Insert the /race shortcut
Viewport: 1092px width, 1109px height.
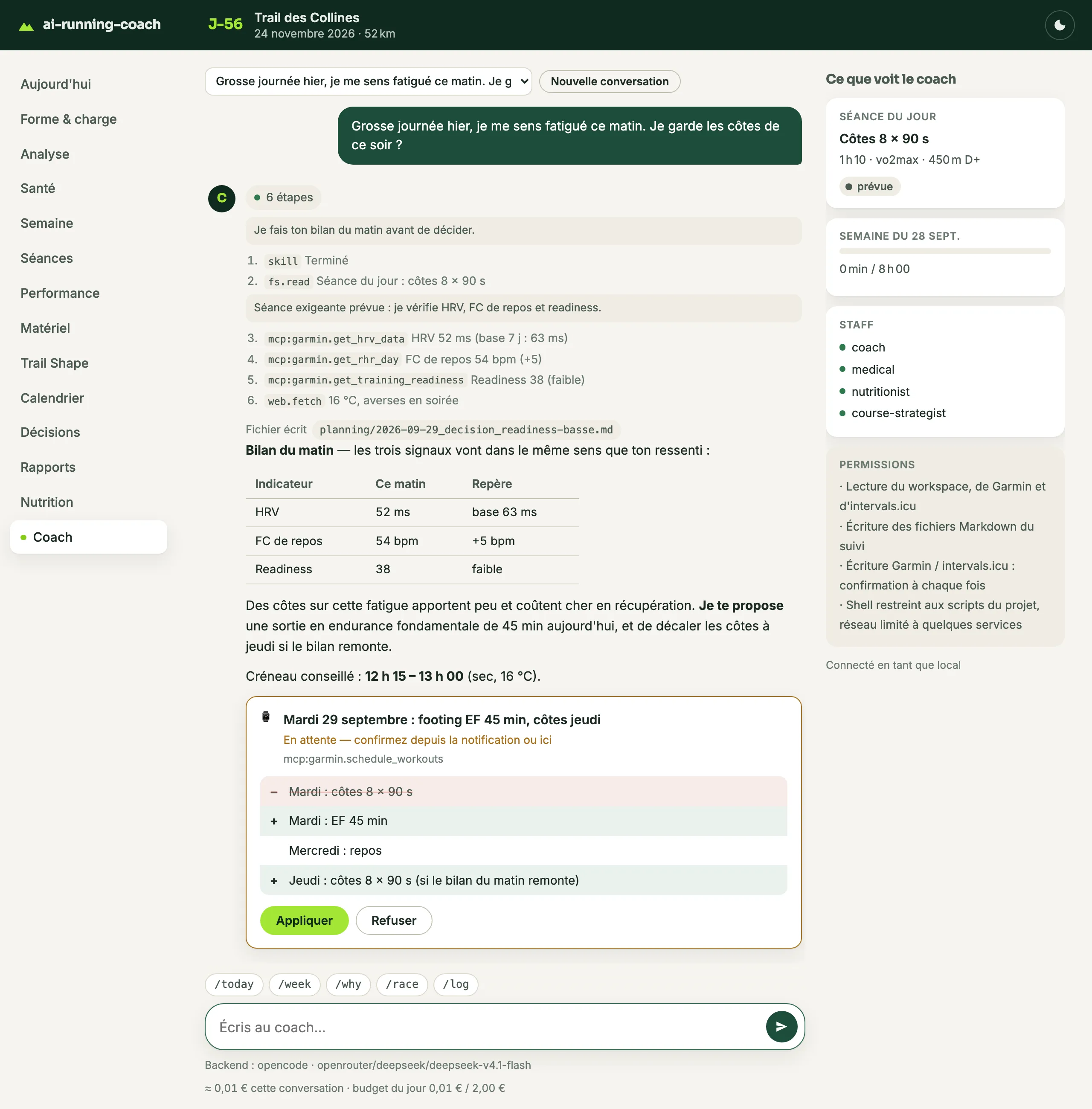click(401, 984)
